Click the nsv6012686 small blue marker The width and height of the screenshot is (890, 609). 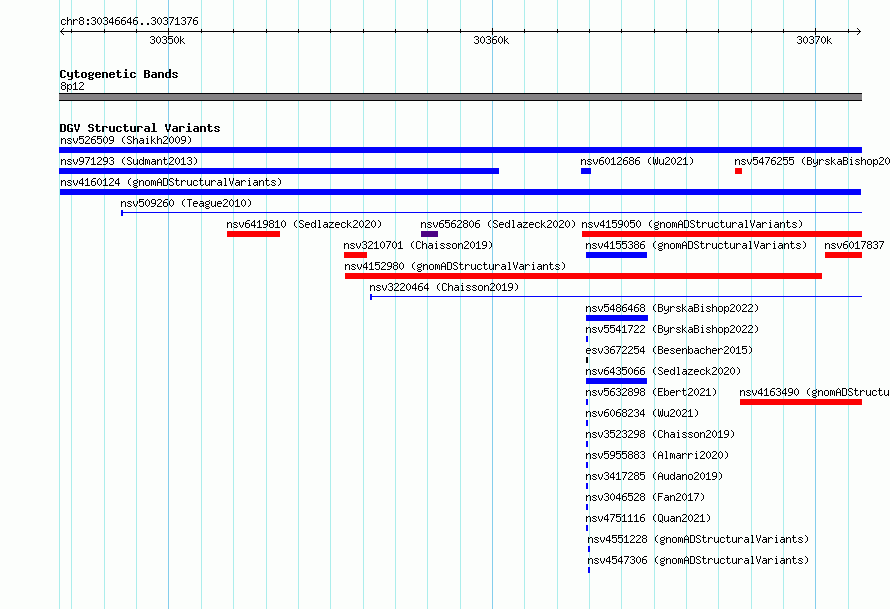586,171
